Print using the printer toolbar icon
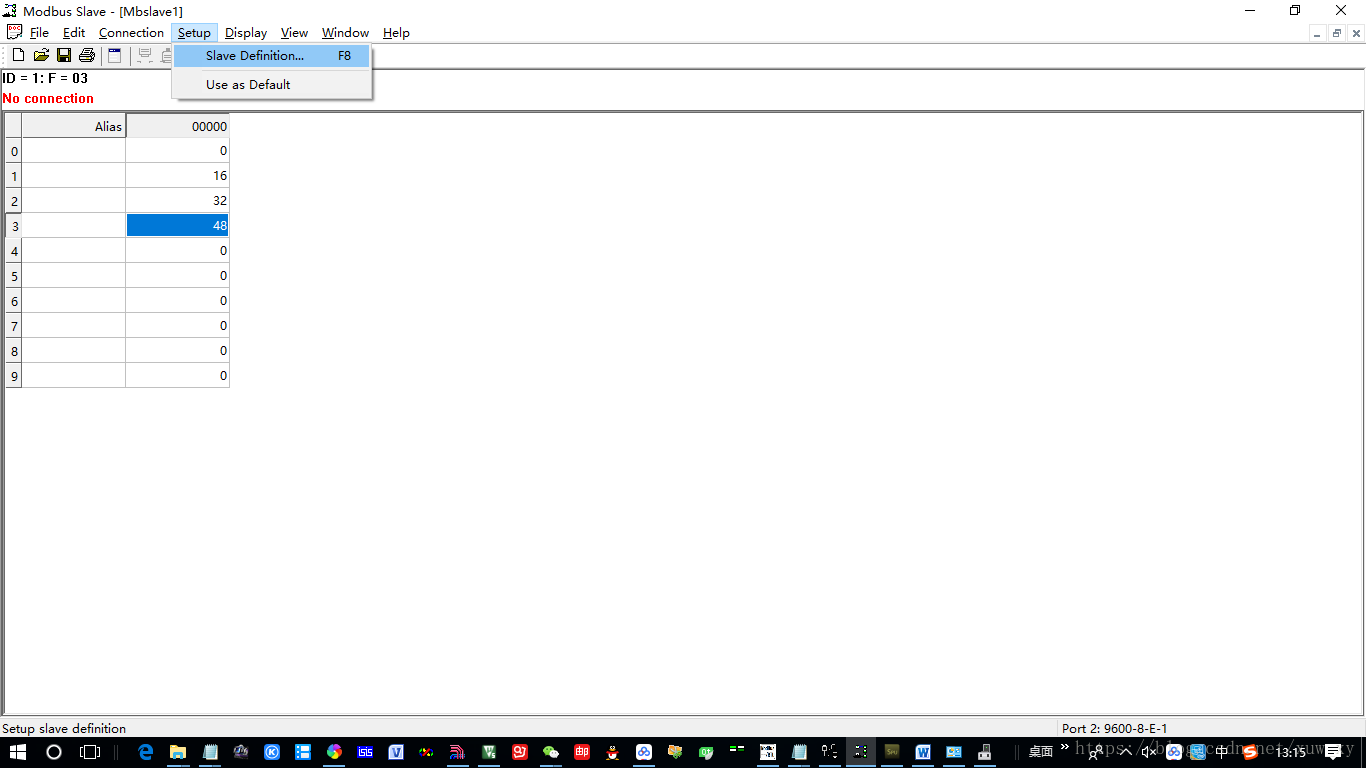The image size is (1366, 768). click(x=87, y=55)
